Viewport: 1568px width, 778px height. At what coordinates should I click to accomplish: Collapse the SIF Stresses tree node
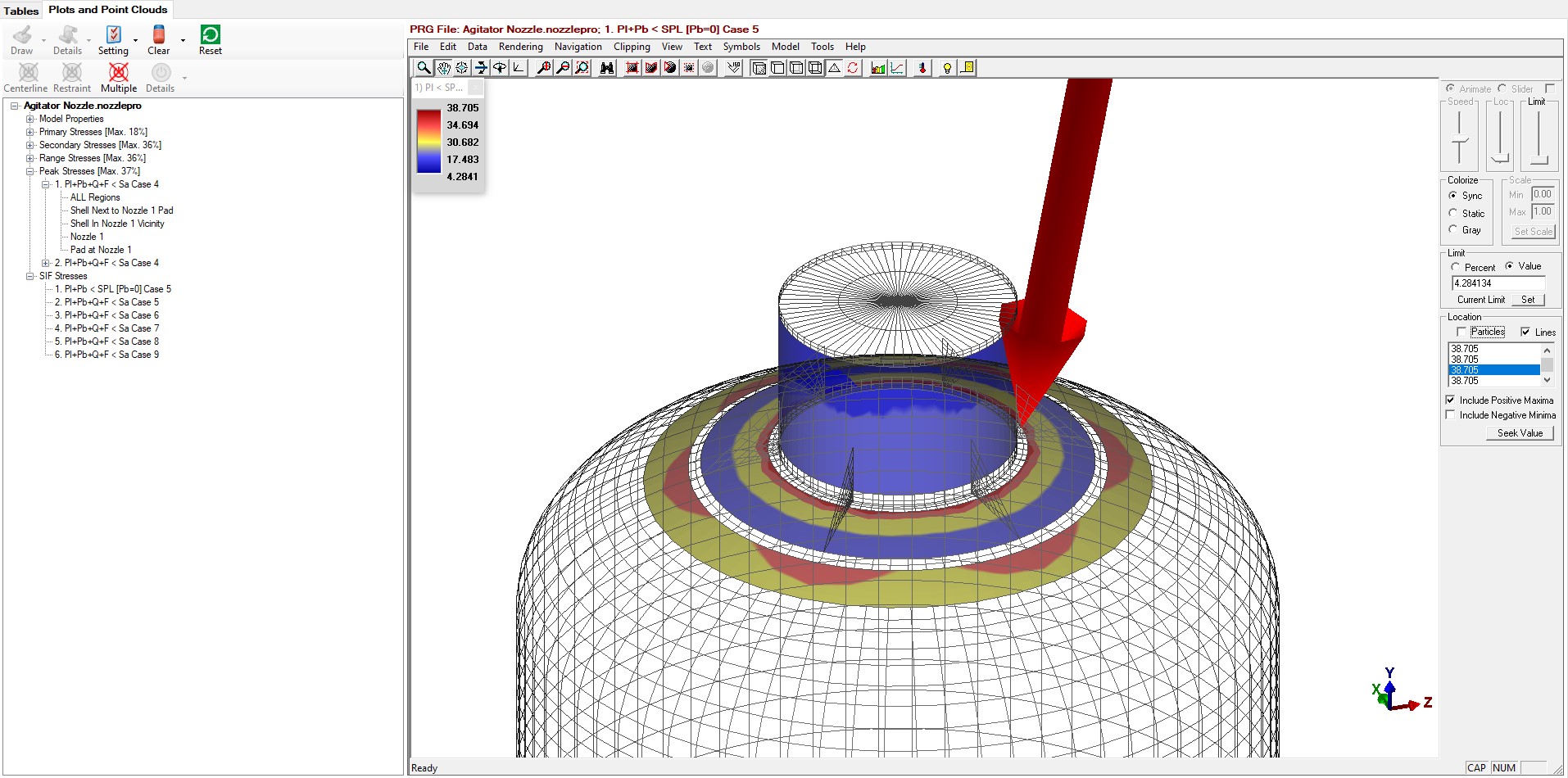pos(30,276)
